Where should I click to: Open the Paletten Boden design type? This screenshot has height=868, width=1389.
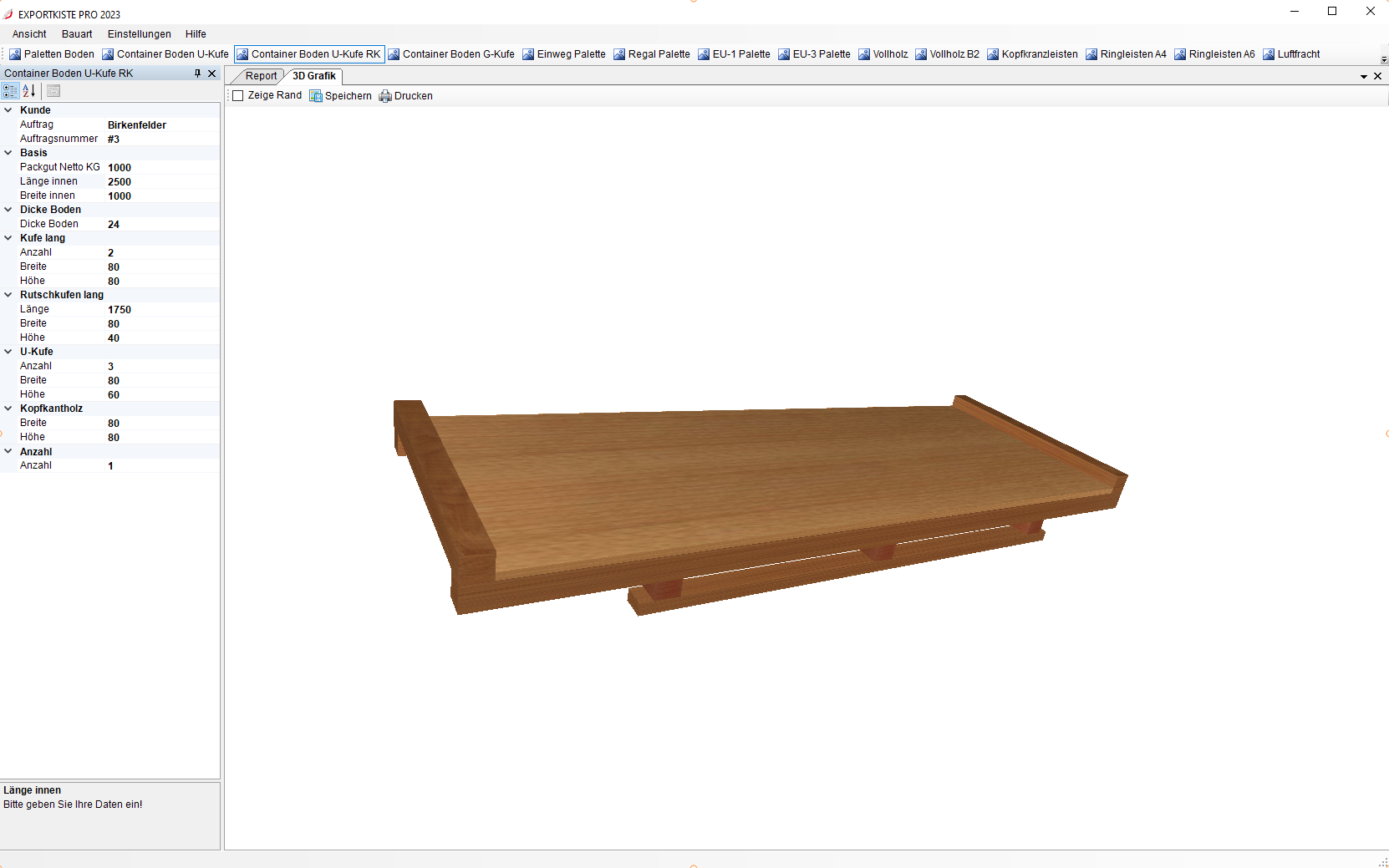coord(51,54)
